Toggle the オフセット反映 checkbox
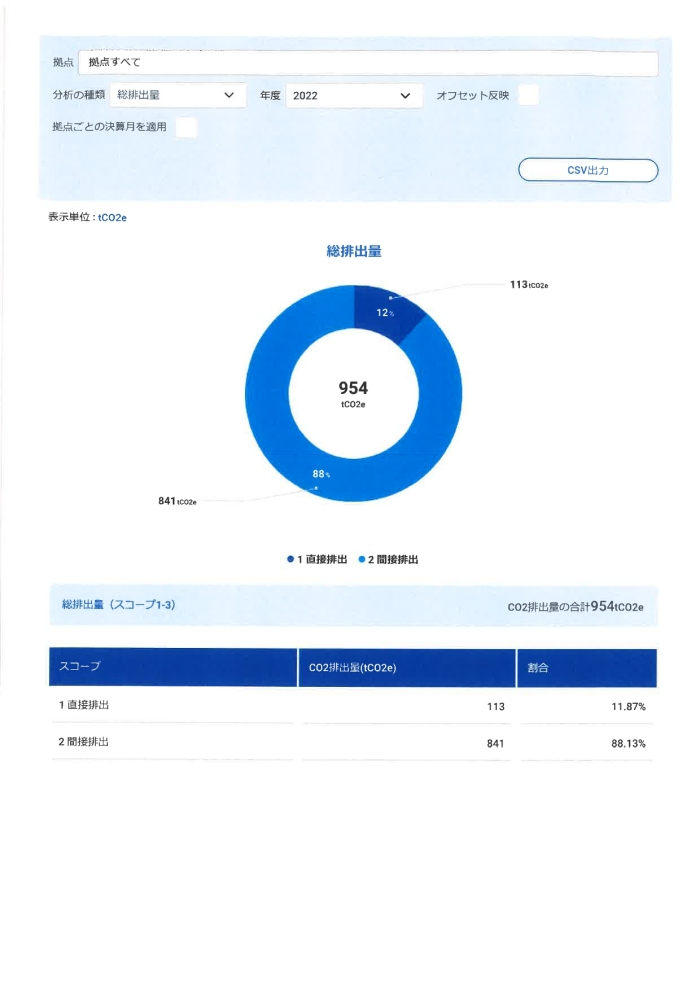 (528, 95)
